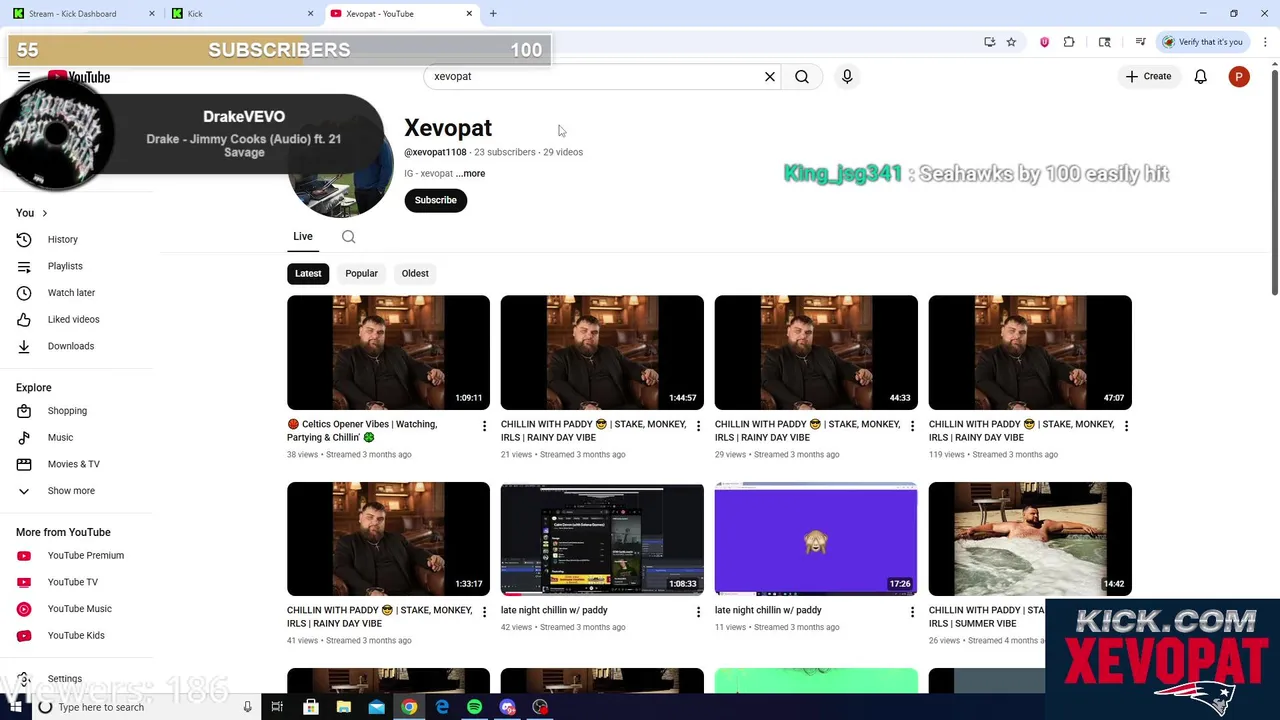Open the 14:42 hot tub video thumbnail
The width and height of the screenshot is (1280, 720).
(x=1030, y=538)
